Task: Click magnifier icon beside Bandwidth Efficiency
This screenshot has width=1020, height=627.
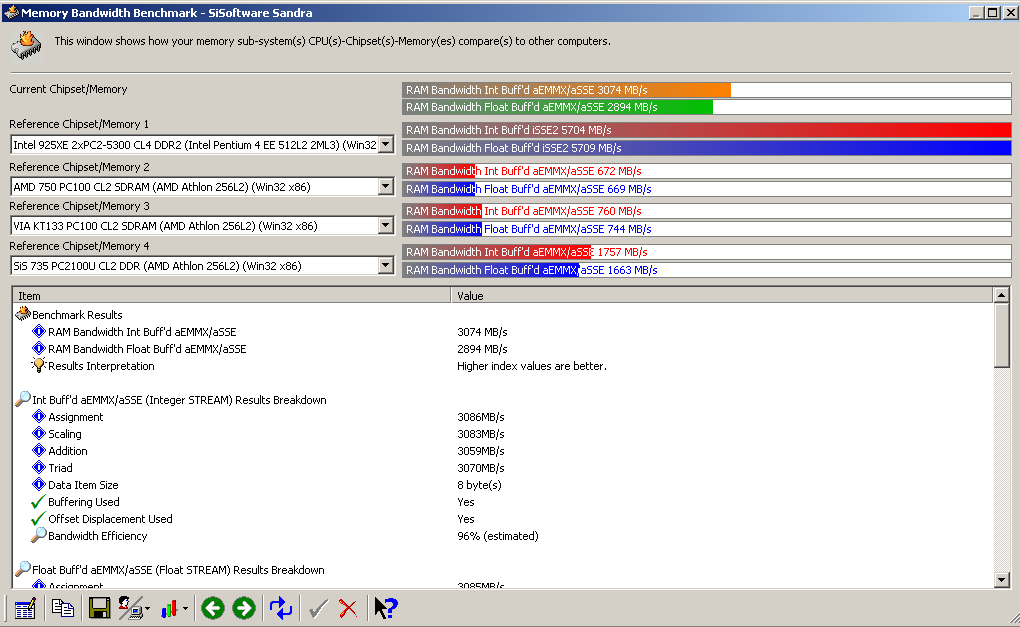Action: pos(38,535)
